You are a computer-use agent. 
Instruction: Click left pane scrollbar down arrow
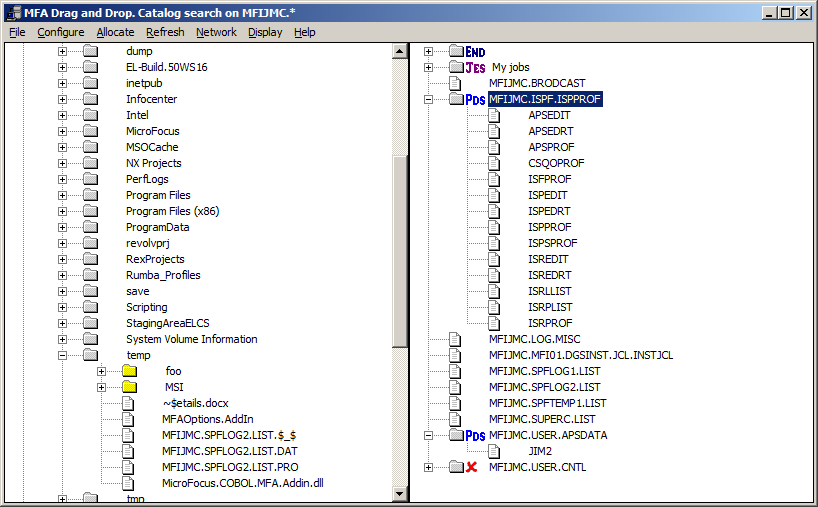400,493
